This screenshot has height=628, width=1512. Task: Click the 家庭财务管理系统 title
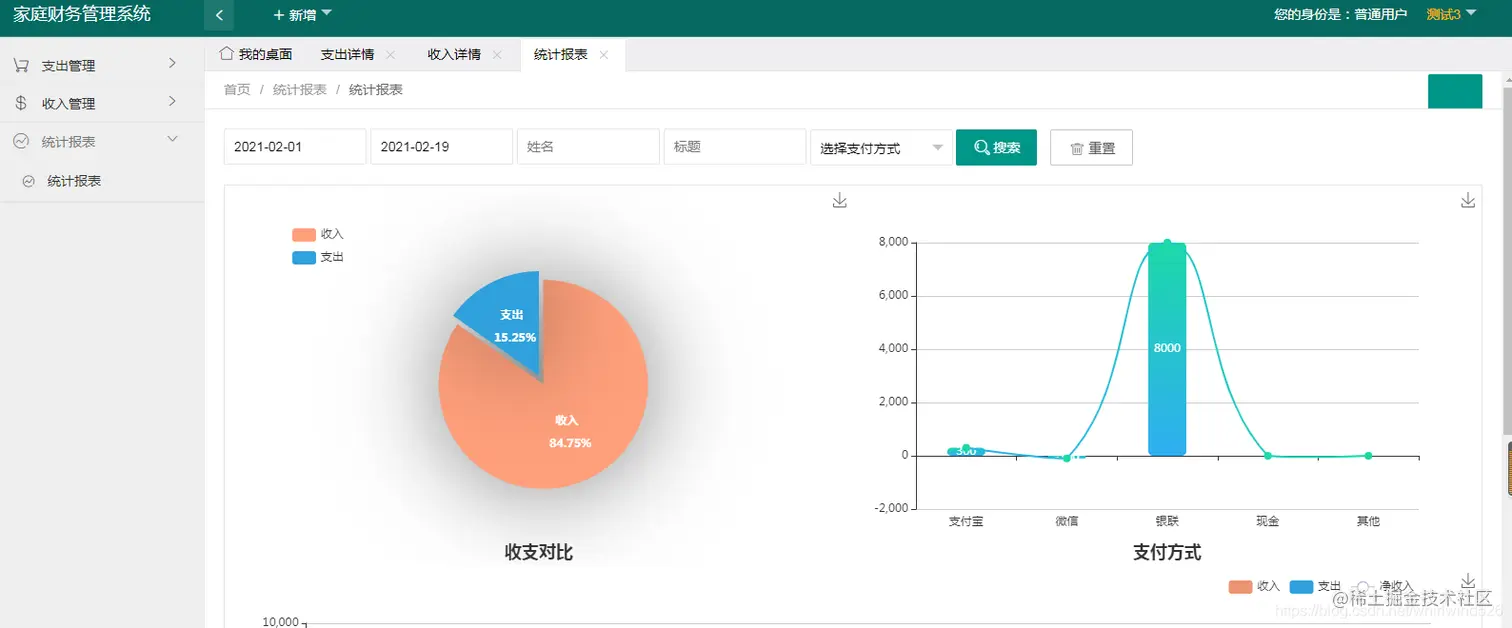click(x=82, y=14)
